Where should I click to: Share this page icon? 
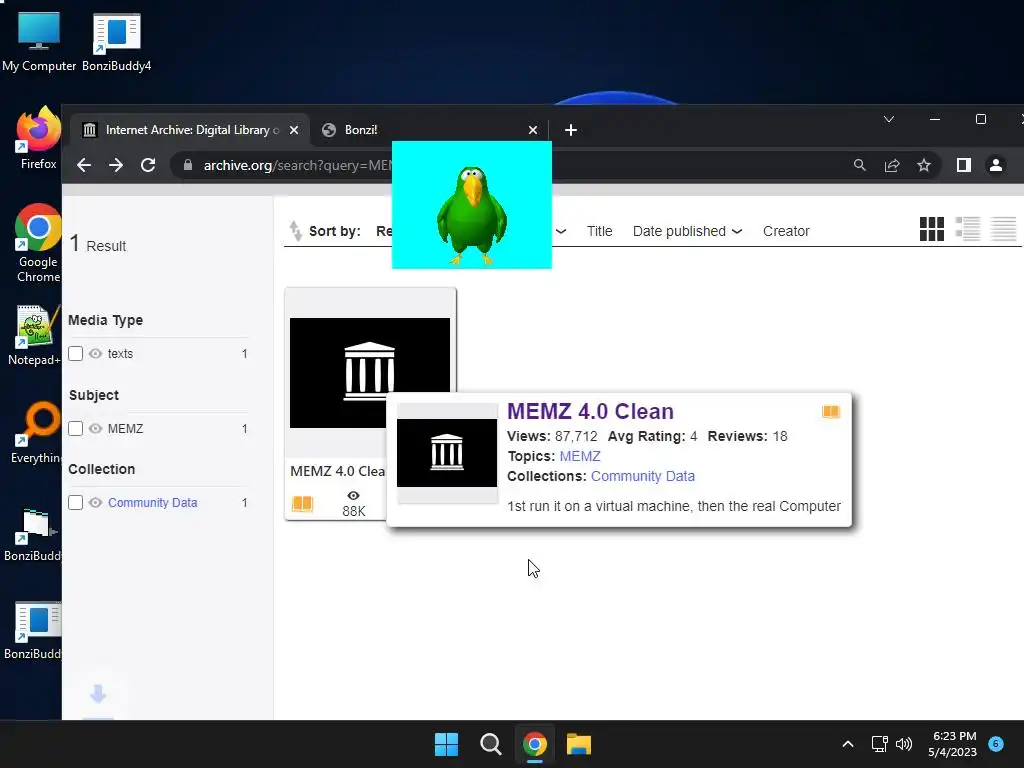891,165
